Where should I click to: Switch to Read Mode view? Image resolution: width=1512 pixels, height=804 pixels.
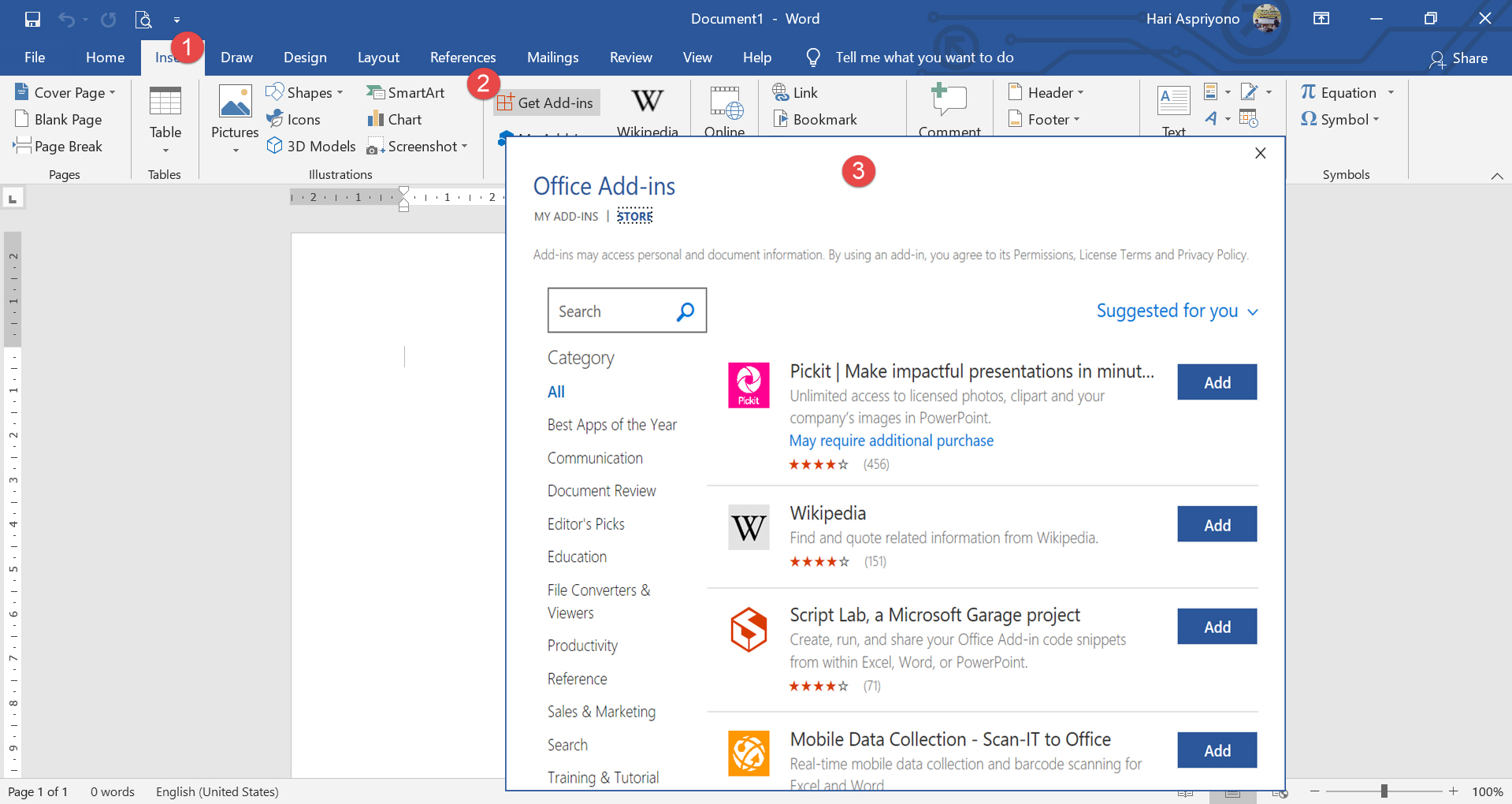(x=1186, y=793)
